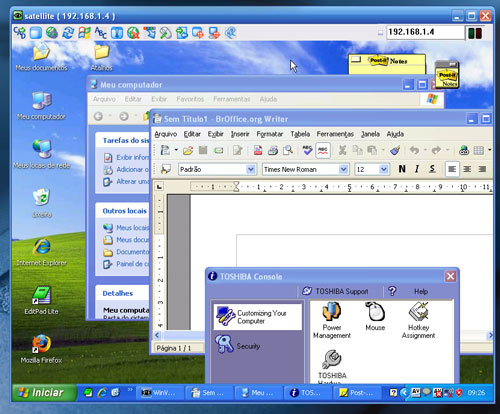Export document directly as PDF
This screenshot has height=414, width=500.
pyautogui.click(x=258, y=150)
